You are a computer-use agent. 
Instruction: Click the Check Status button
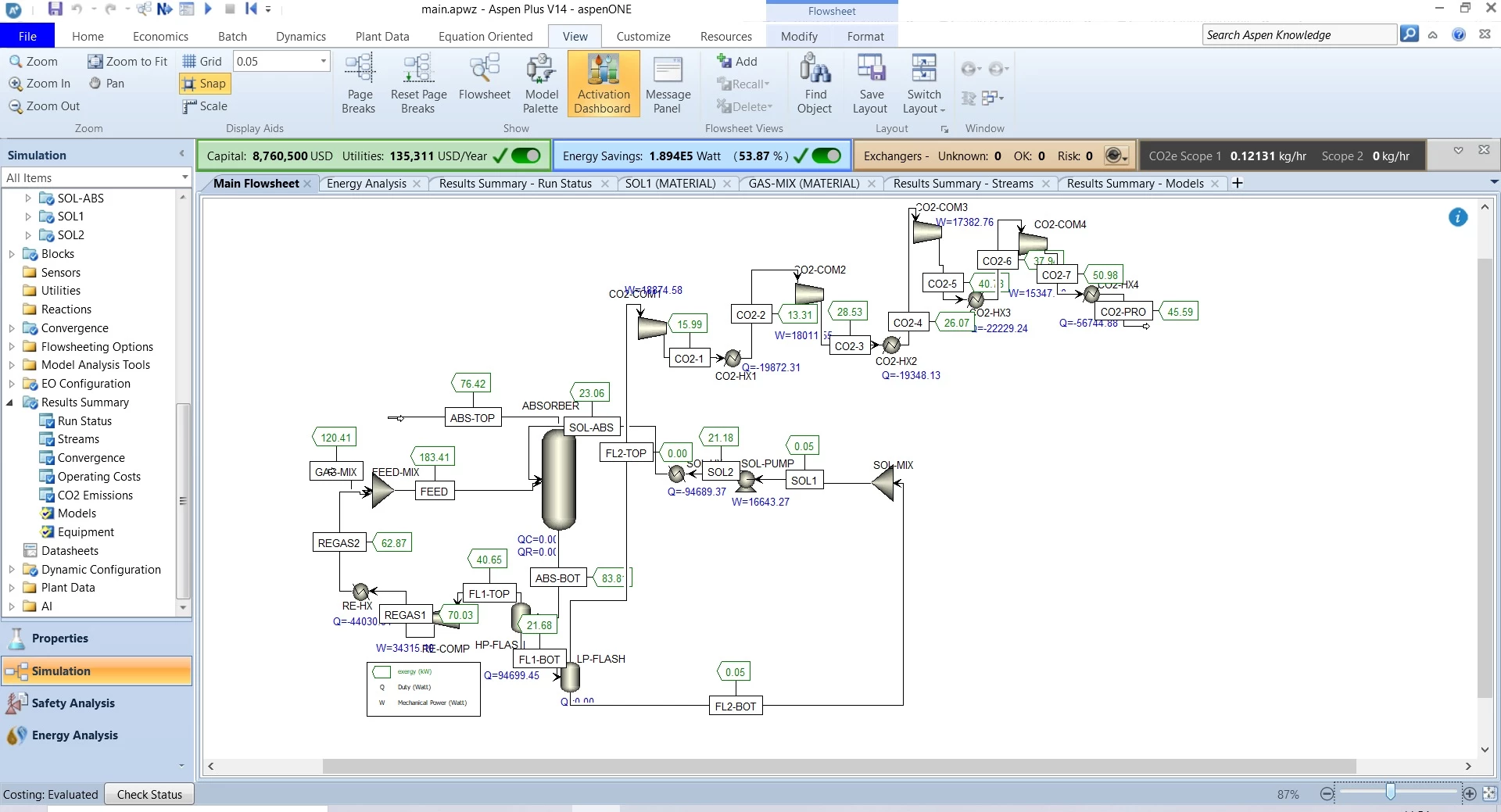[149, 794]
